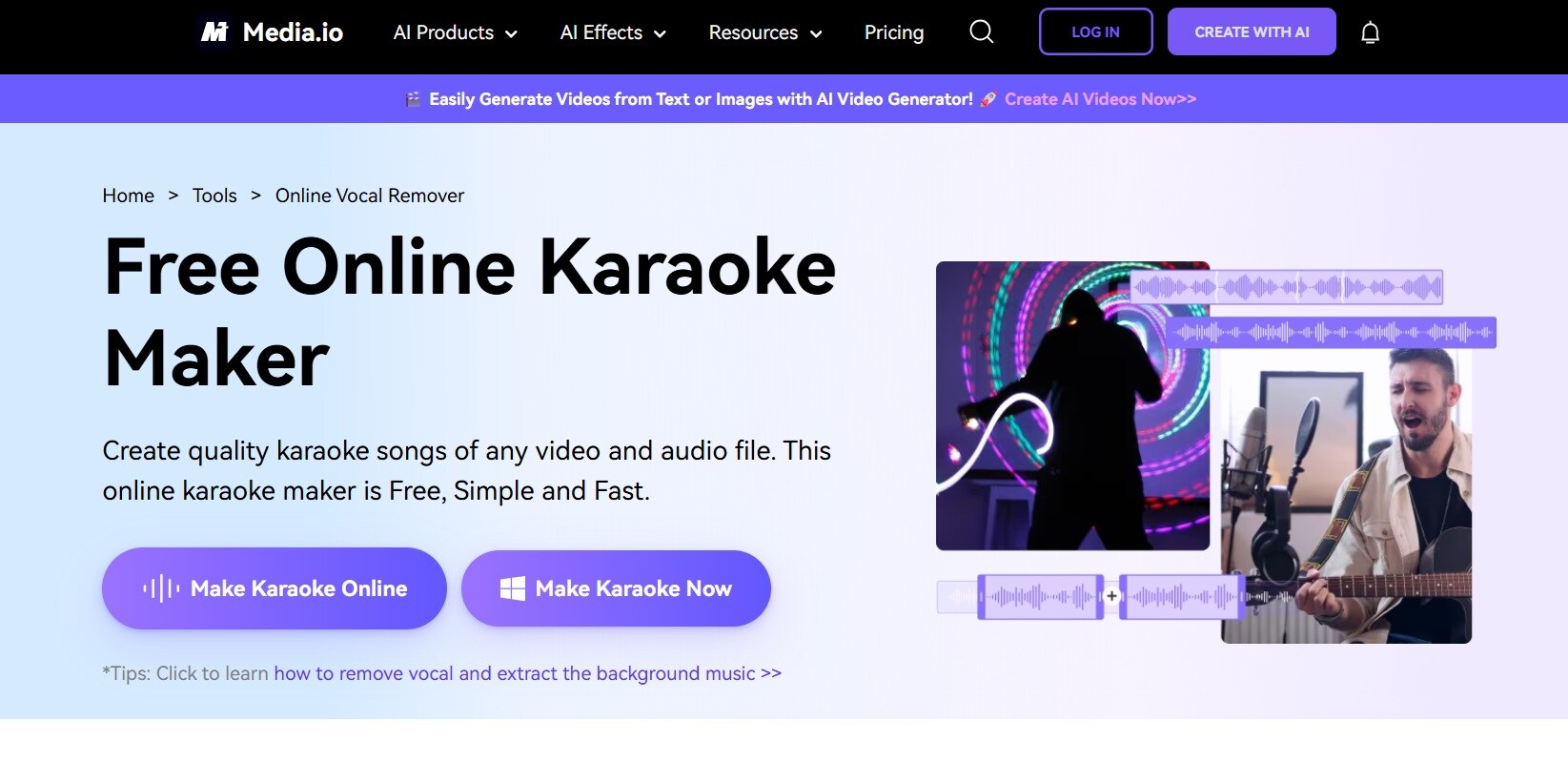Viewport: 1568px width, 783px height.
Task: Click the neon light dancer thumbnail
Action: (x=1072, y=406)
